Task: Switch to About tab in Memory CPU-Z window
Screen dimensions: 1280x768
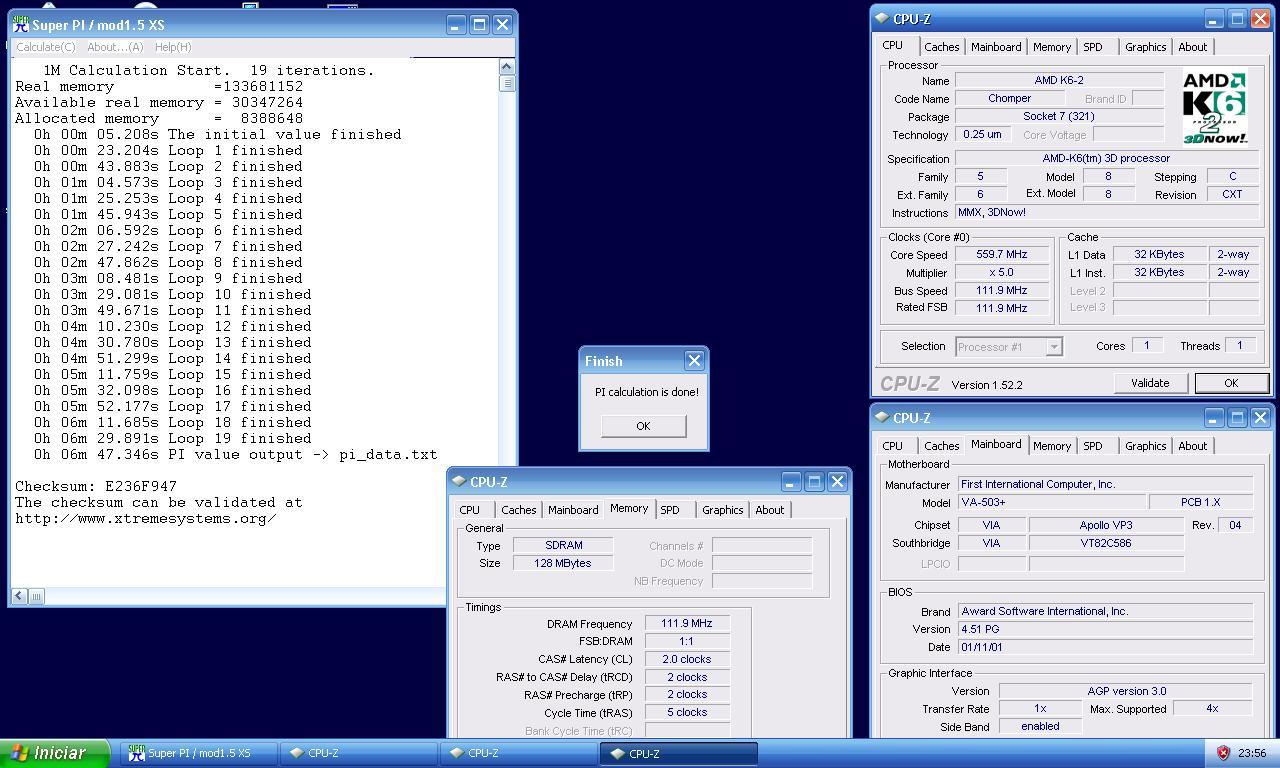Action: click(769, 510)
